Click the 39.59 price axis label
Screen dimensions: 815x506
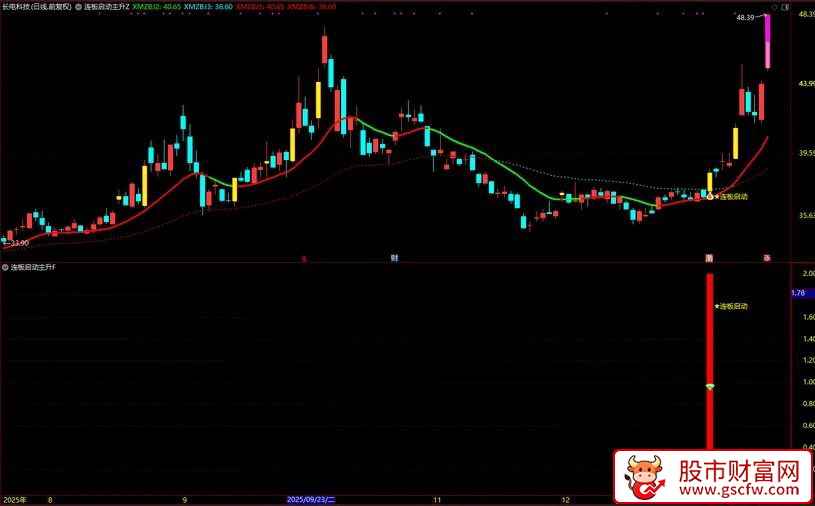tap(806, 153)
